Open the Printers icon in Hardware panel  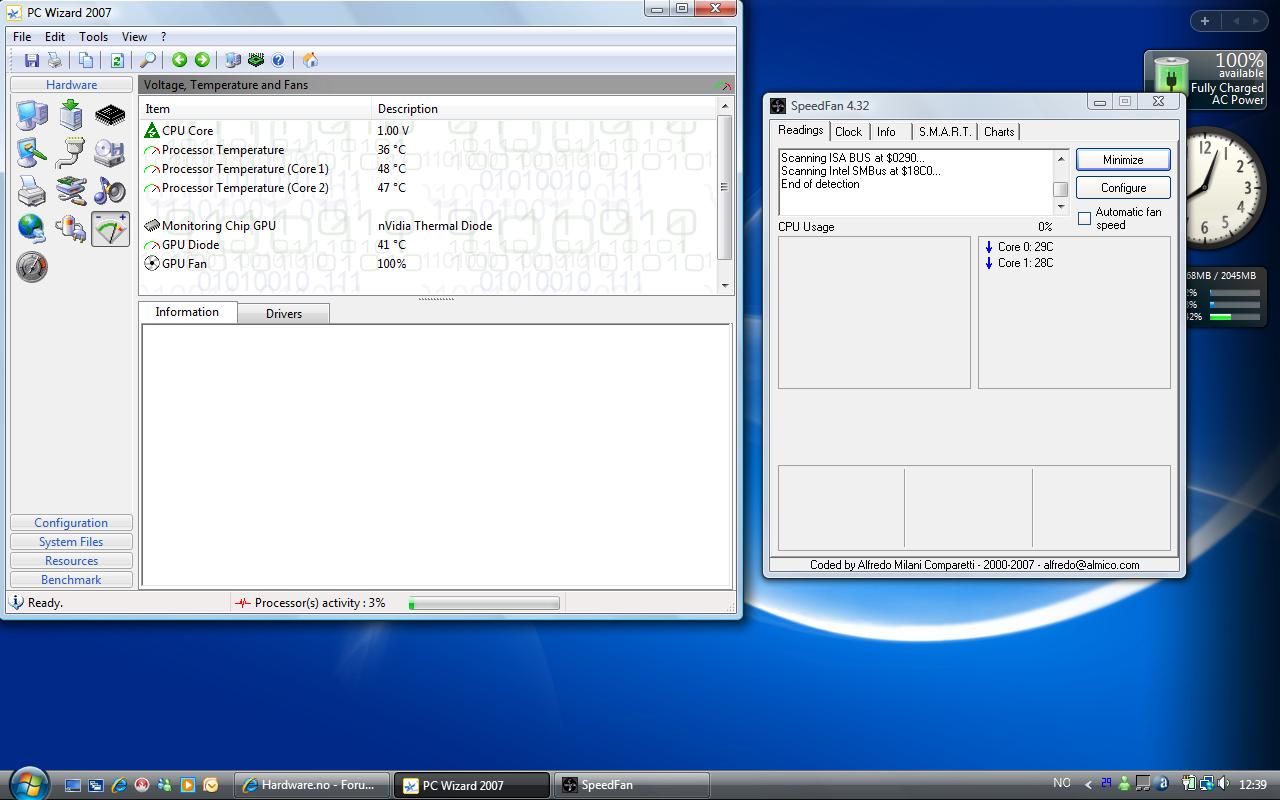[32, 191]
